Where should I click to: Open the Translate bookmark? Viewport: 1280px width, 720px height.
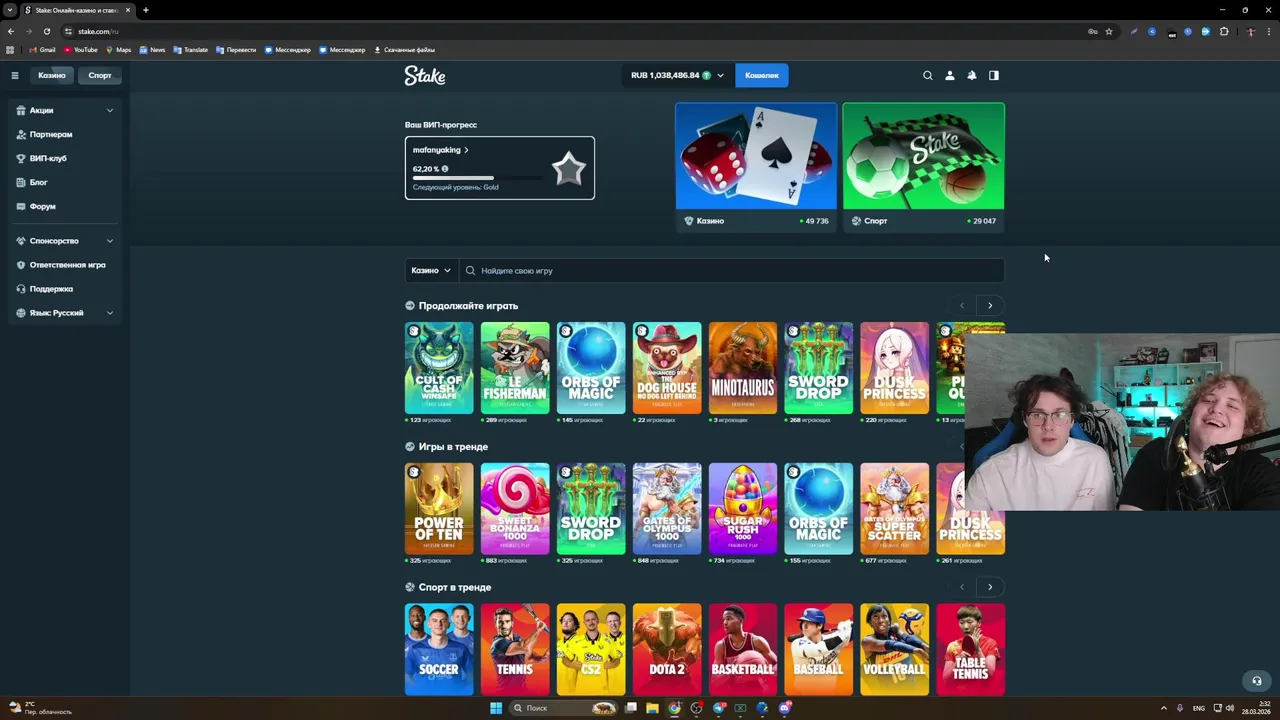pos(191,49)
